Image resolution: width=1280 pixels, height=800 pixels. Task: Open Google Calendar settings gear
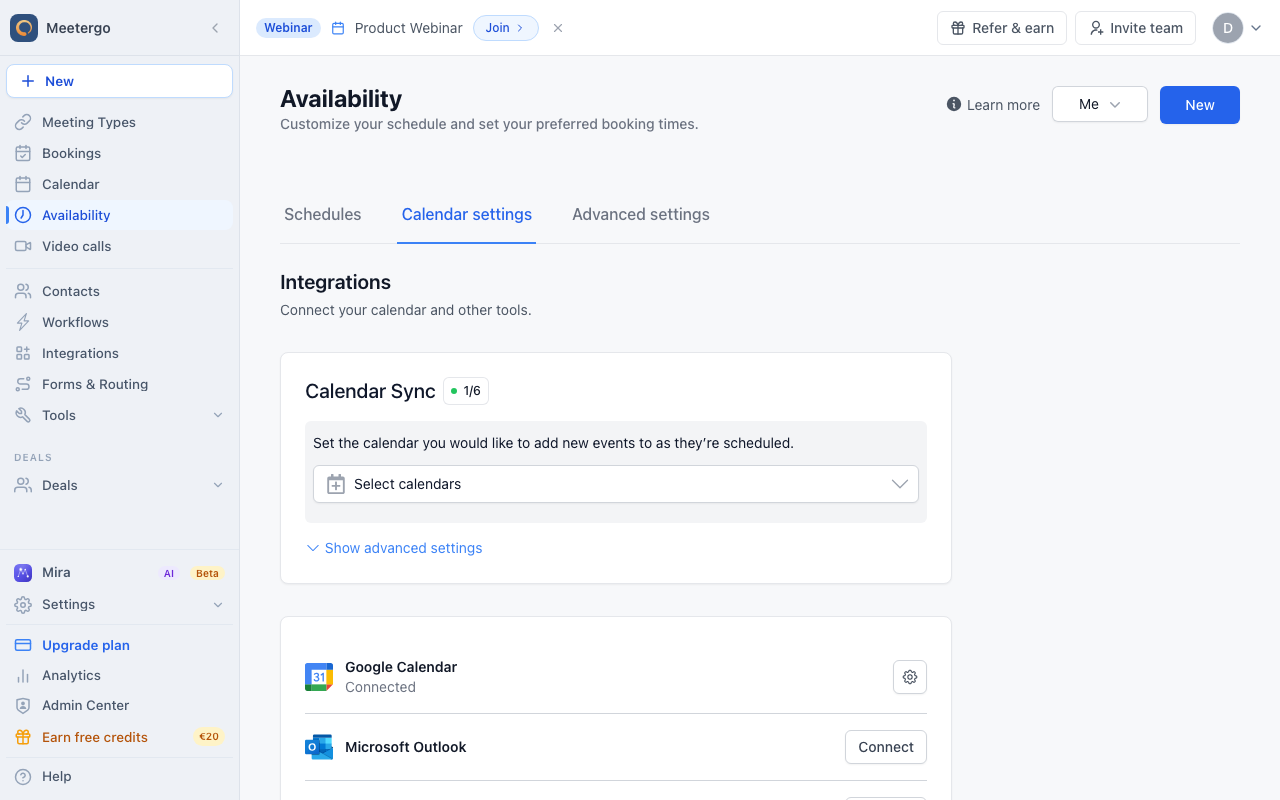910,677
